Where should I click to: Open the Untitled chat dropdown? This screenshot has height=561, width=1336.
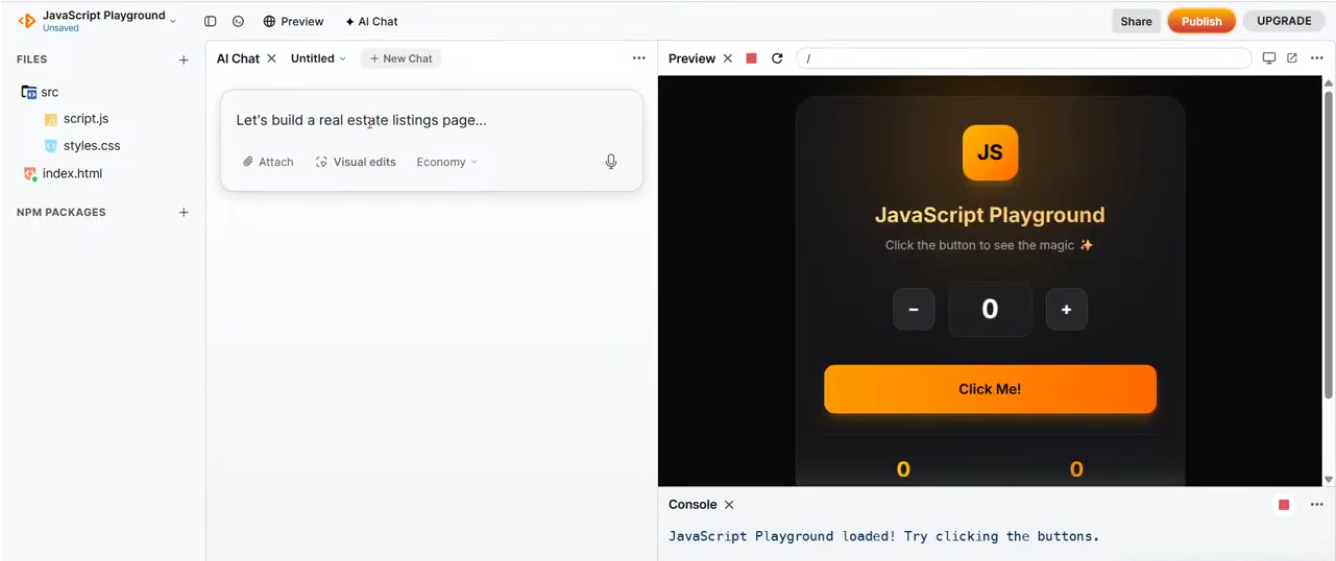[318, 59]
